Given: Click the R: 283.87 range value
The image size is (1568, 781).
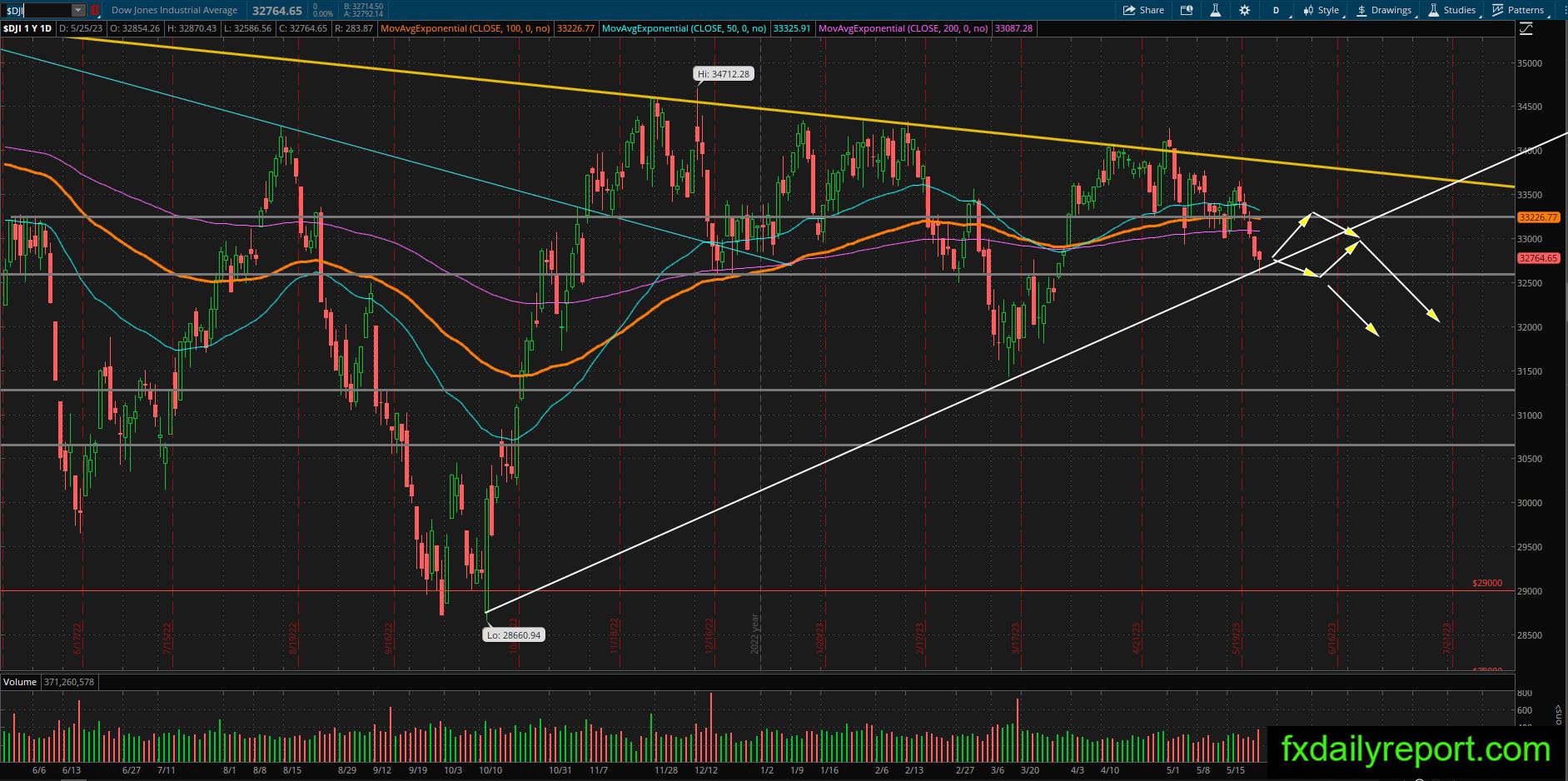Looking at the screenshot, I should [x=354, y=28].
